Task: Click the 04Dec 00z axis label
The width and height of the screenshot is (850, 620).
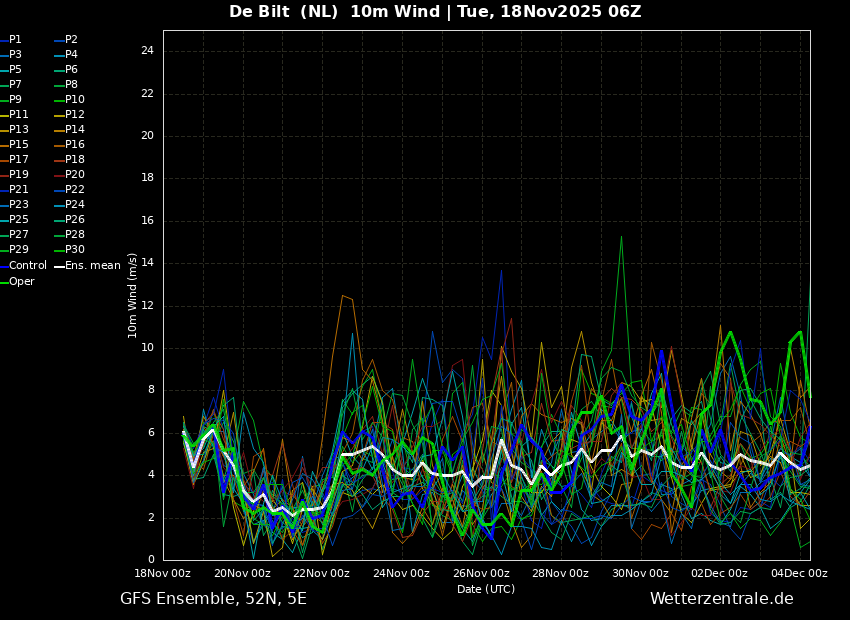Action: pos(800,574)
